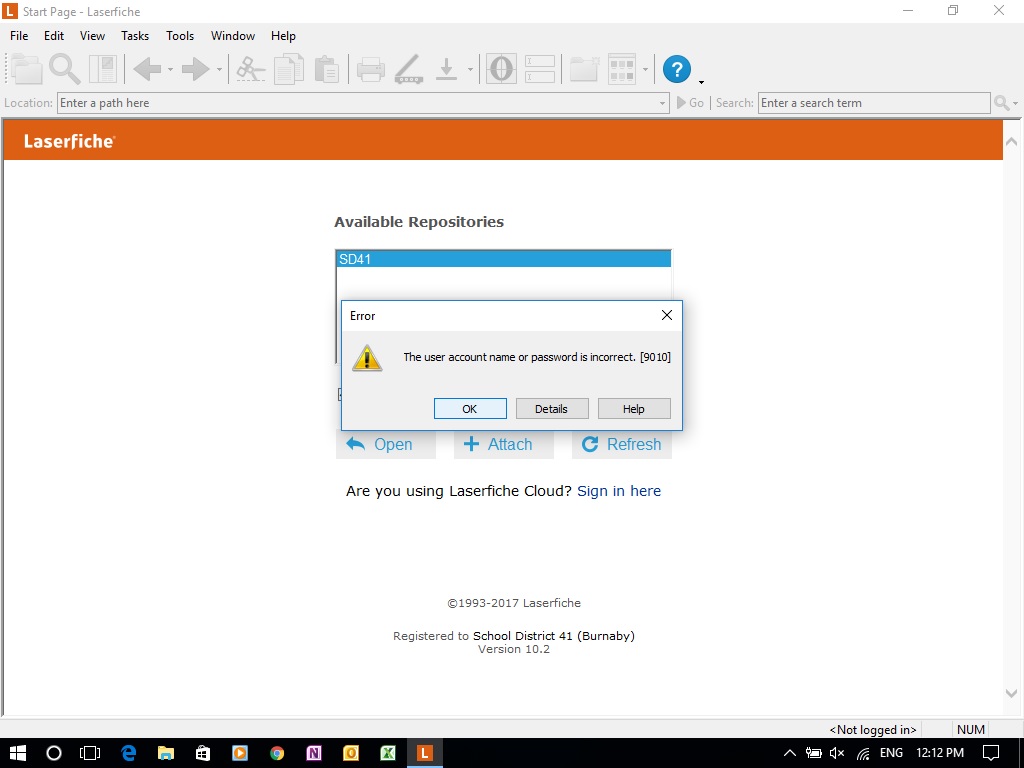
Task: Click the Scan toolbar icon
Action: point(409,69)
